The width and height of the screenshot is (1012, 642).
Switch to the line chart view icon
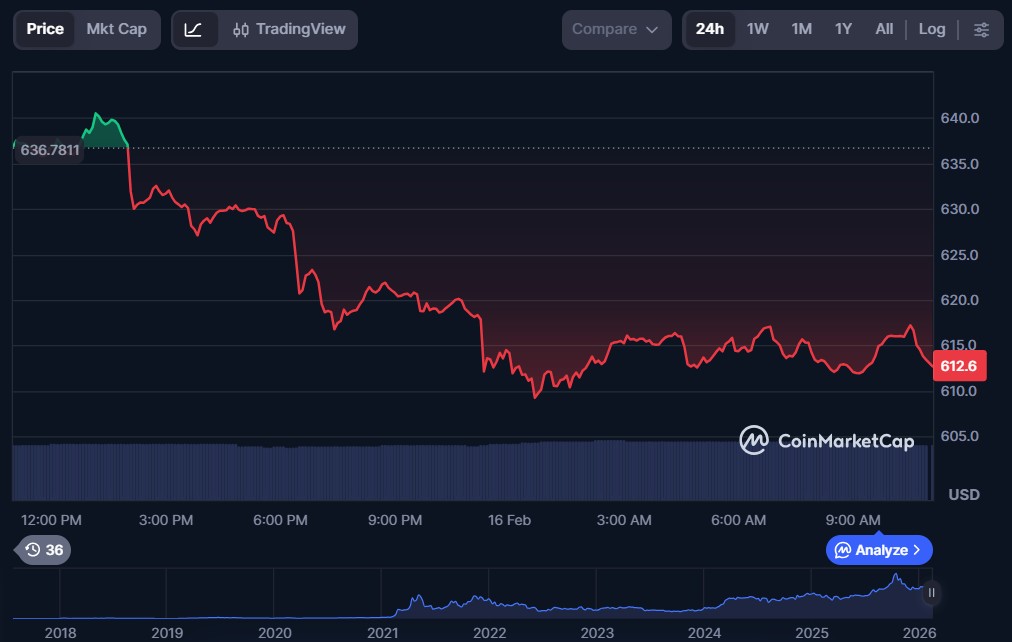click(194, 30)
